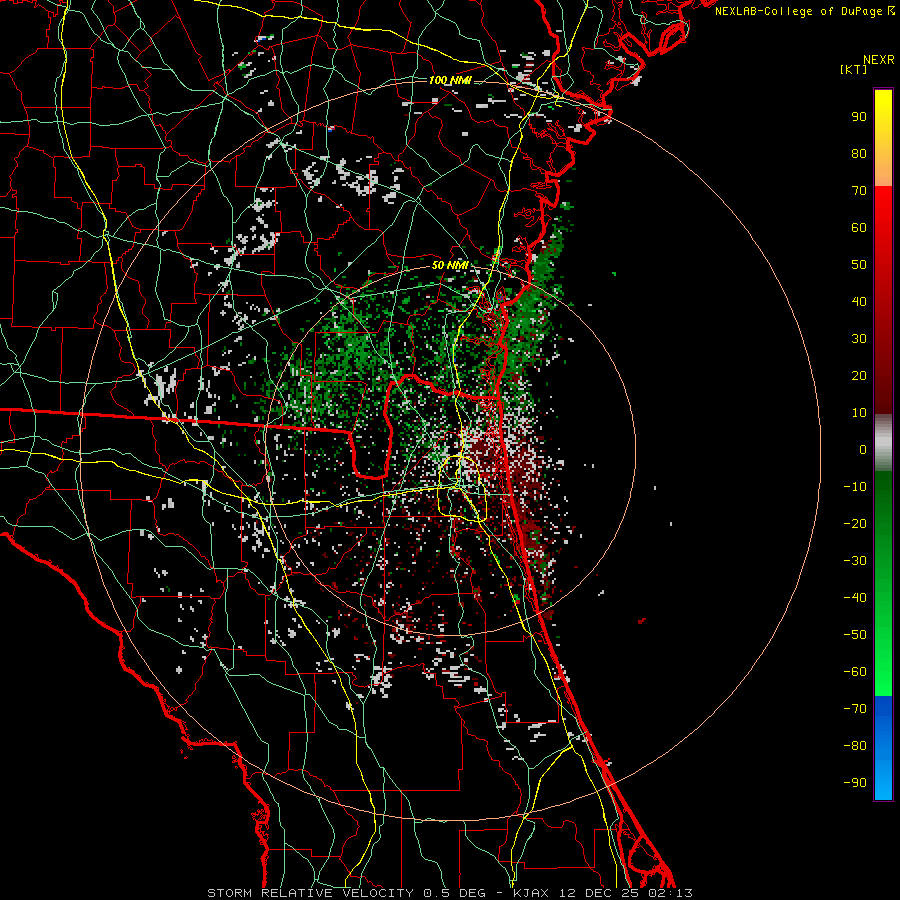The width and height of the screenshot is (900, 900).
Task: Click the 12 DEC 25 date in caption
Action: point(597,893)
